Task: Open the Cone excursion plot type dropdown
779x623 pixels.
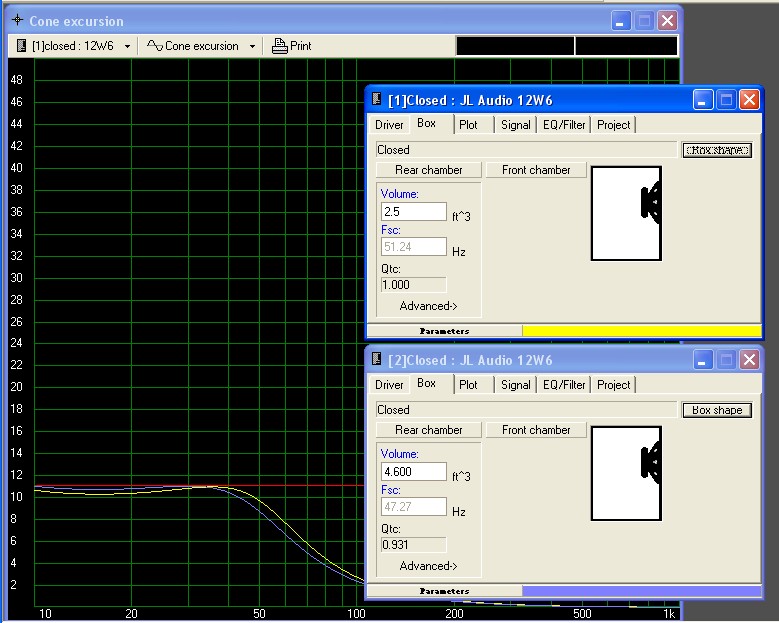Action: coord(252,46)
